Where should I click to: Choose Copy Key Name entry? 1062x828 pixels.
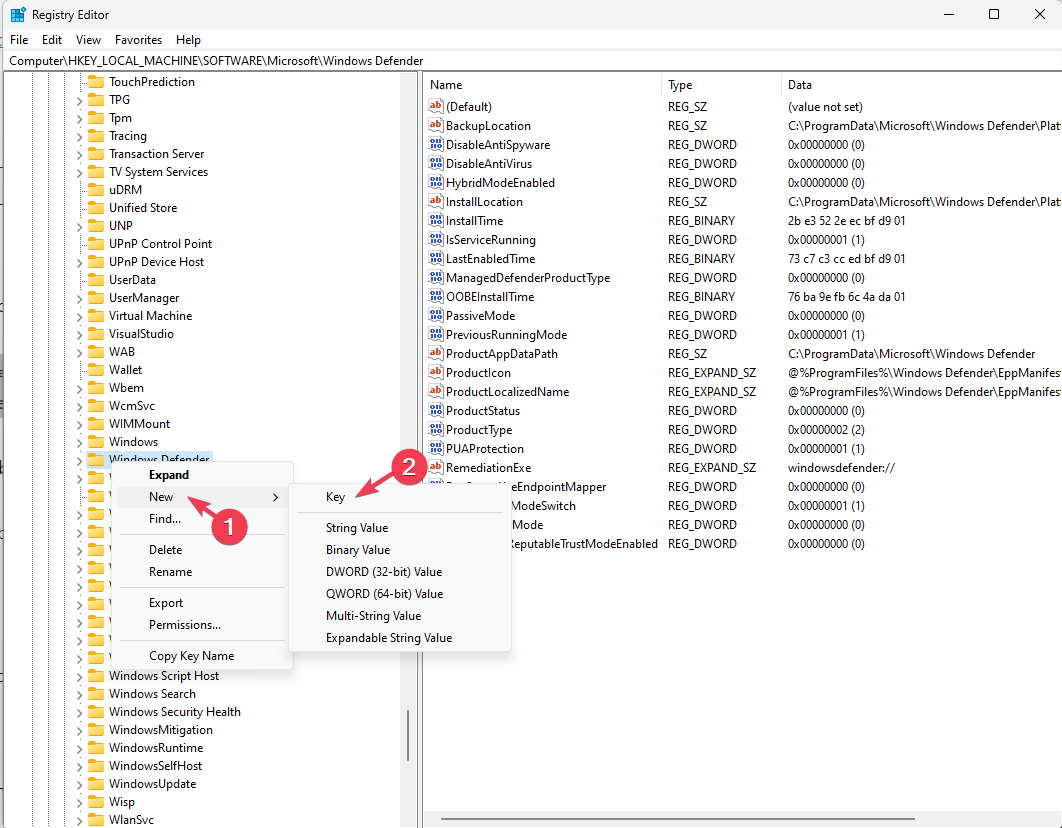(202, 656)
